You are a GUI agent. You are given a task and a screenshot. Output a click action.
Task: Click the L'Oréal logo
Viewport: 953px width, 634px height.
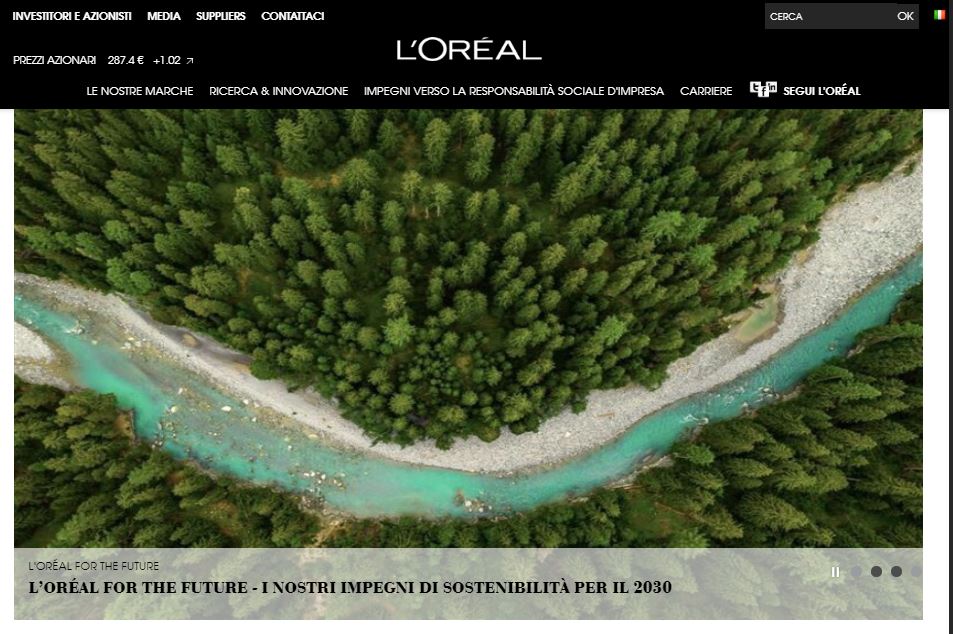469,50
